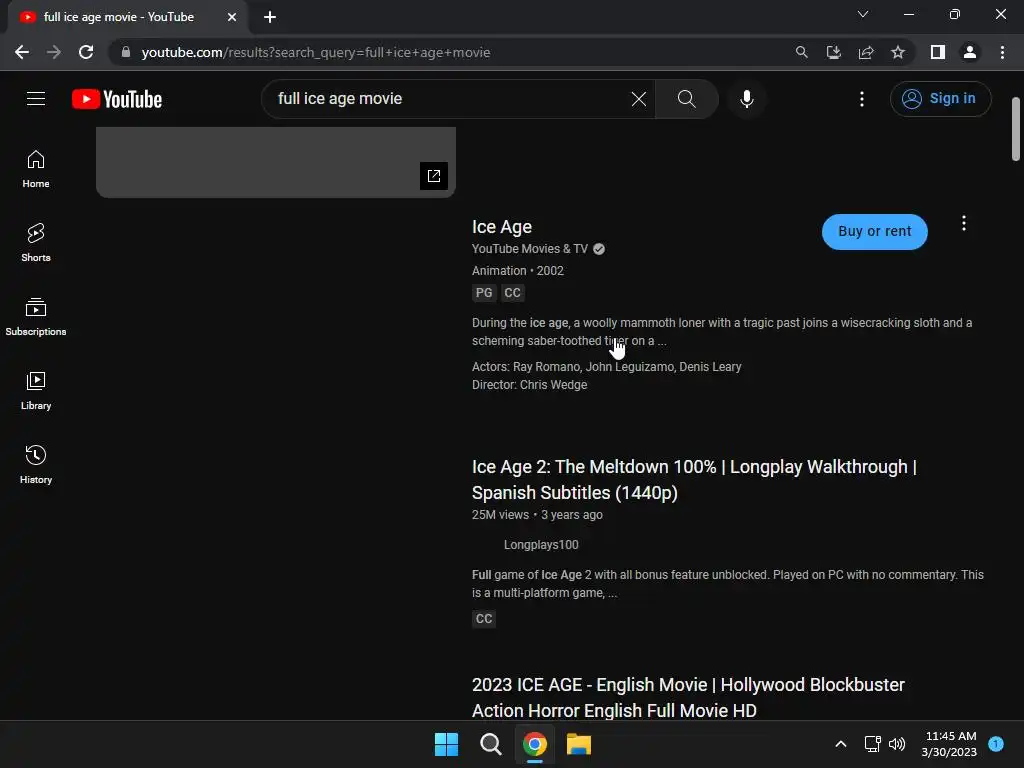This screenshot has height=768, width=1024.
Task: Click the open-in-new-window icon on thumbnail
Action: pos(434,176)
